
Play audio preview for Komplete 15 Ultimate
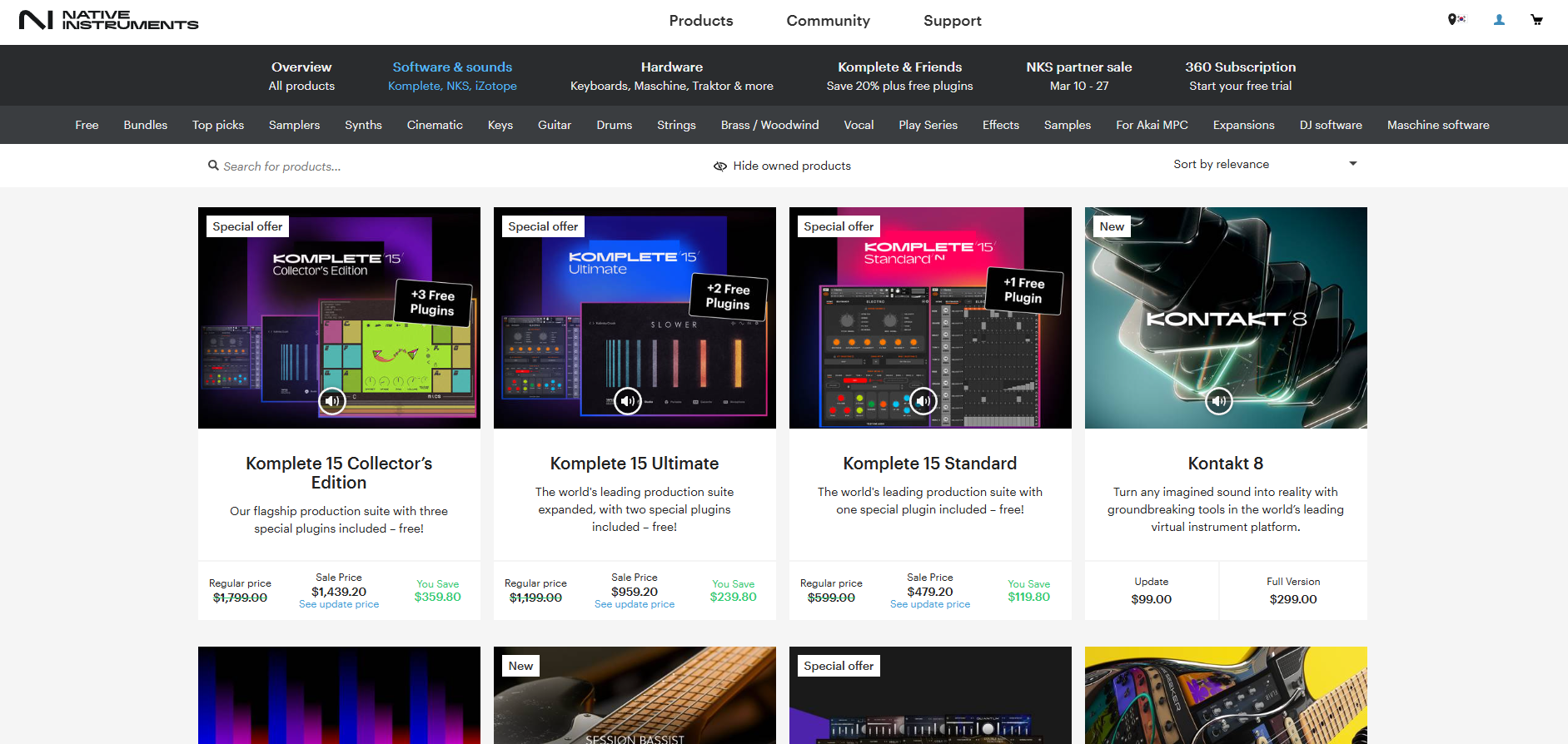click(x=628, y=401)
